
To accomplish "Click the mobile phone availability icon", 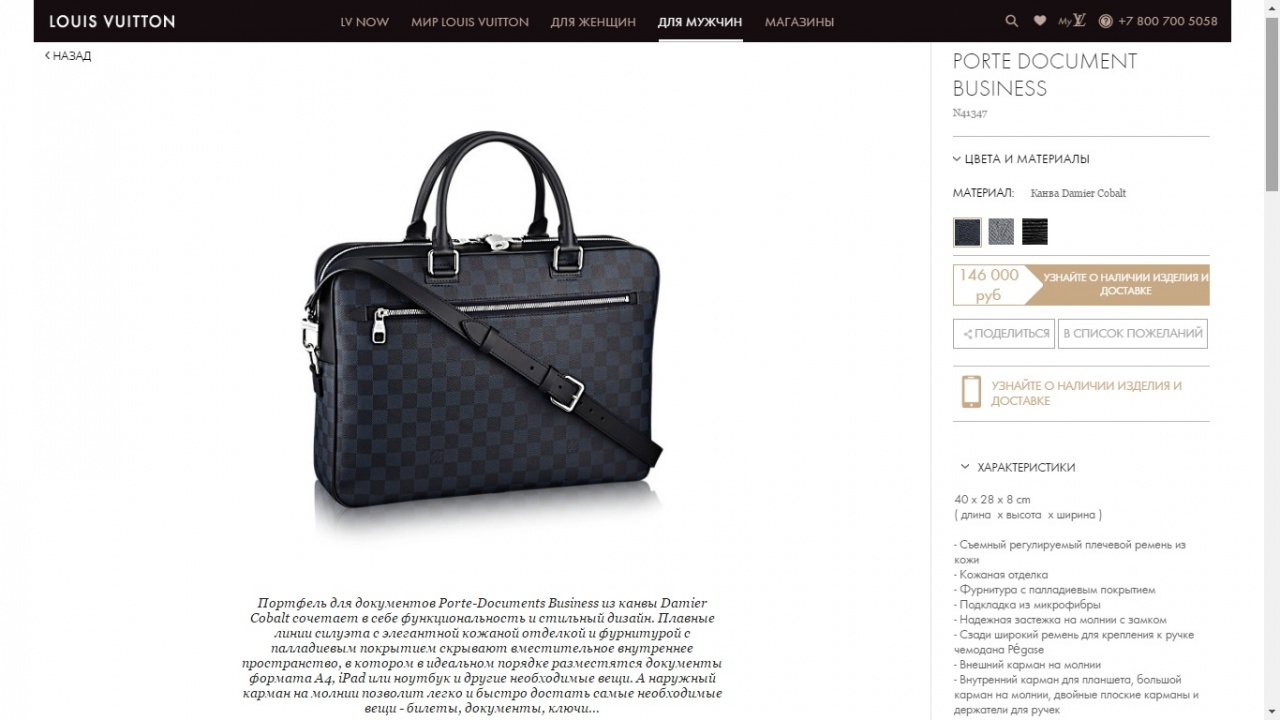I will point(970,392).
